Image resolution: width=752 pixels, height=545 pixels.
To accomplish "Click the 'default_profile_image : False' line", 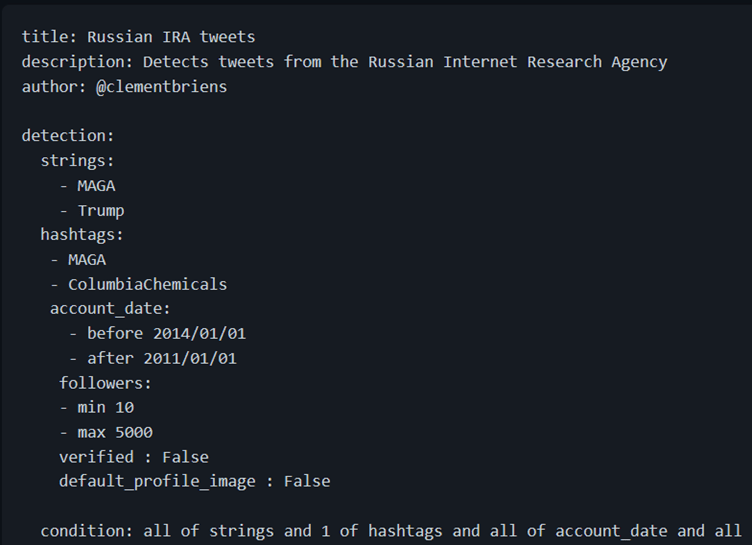I will (194, 481).
